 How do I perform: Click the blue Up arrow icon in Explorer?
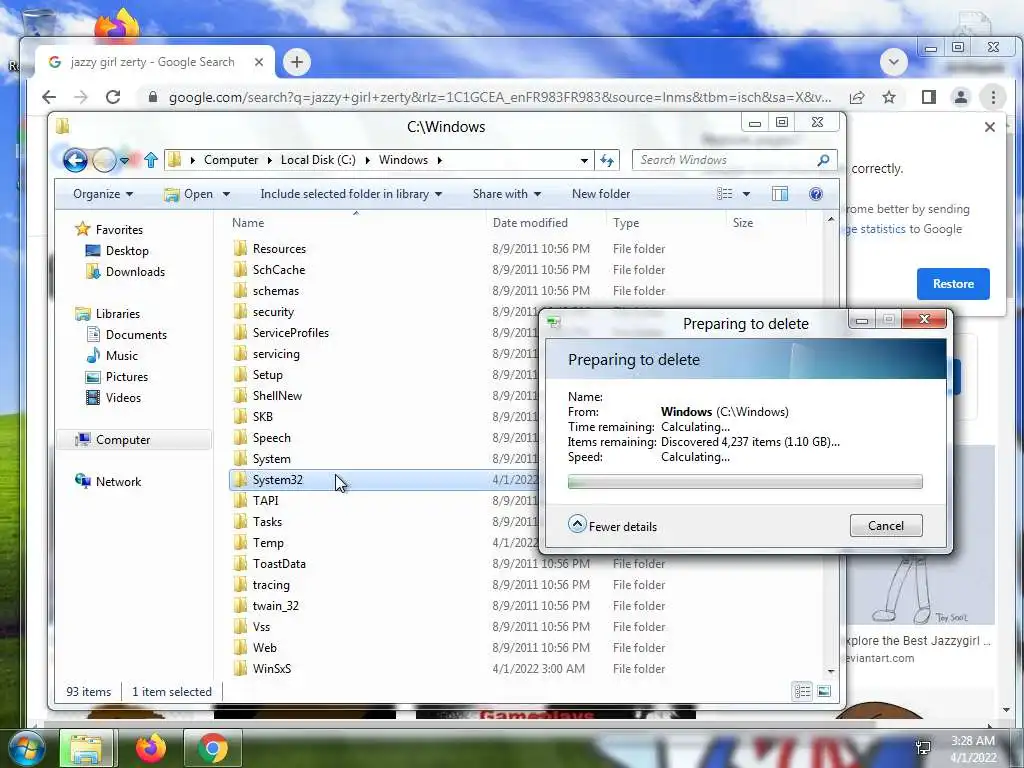(x=151, y=160)
